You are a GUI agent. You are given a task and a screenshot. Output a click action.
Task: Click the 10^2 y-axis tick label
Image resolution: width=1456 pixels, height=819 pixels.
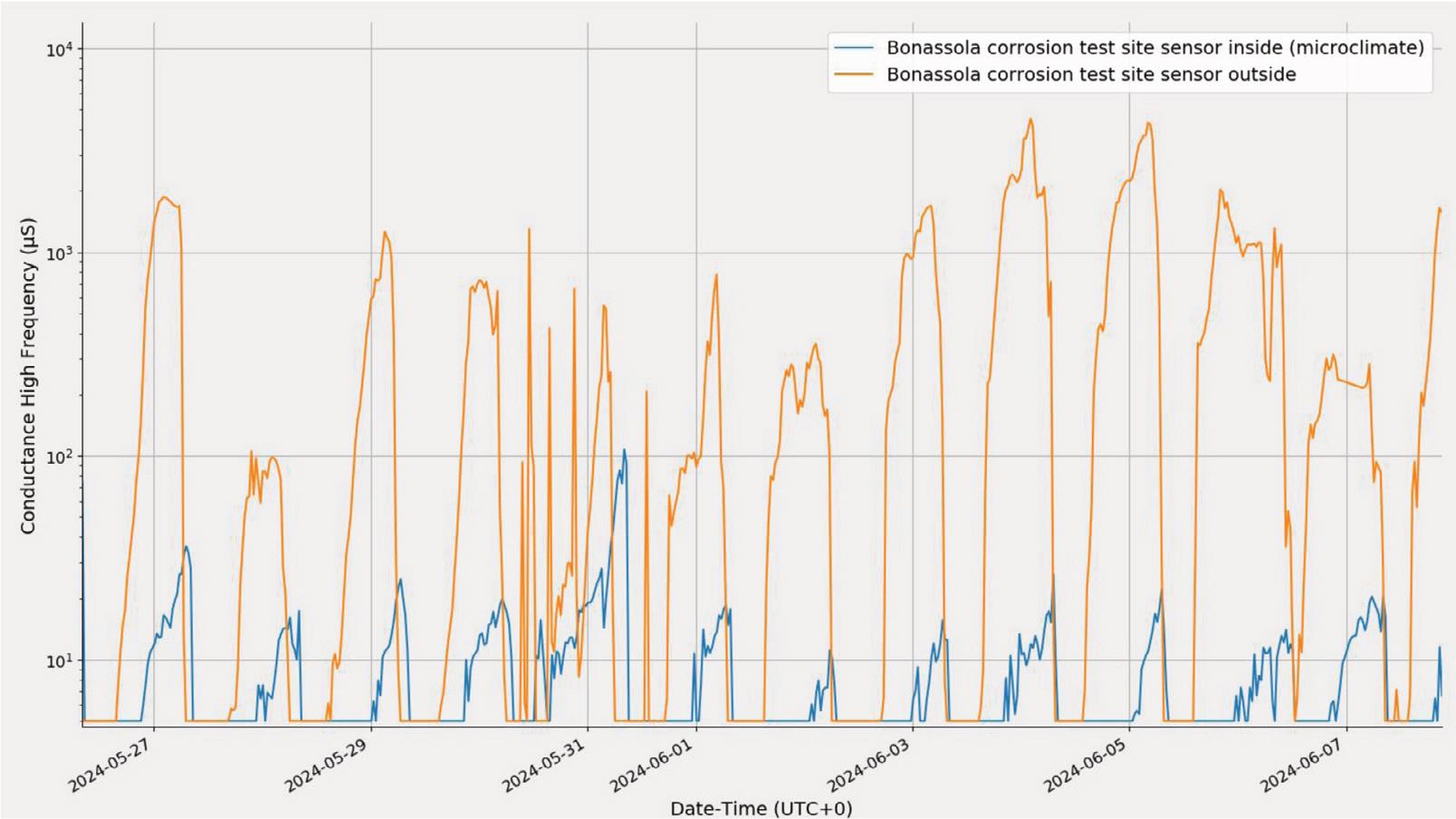[63, 457]
